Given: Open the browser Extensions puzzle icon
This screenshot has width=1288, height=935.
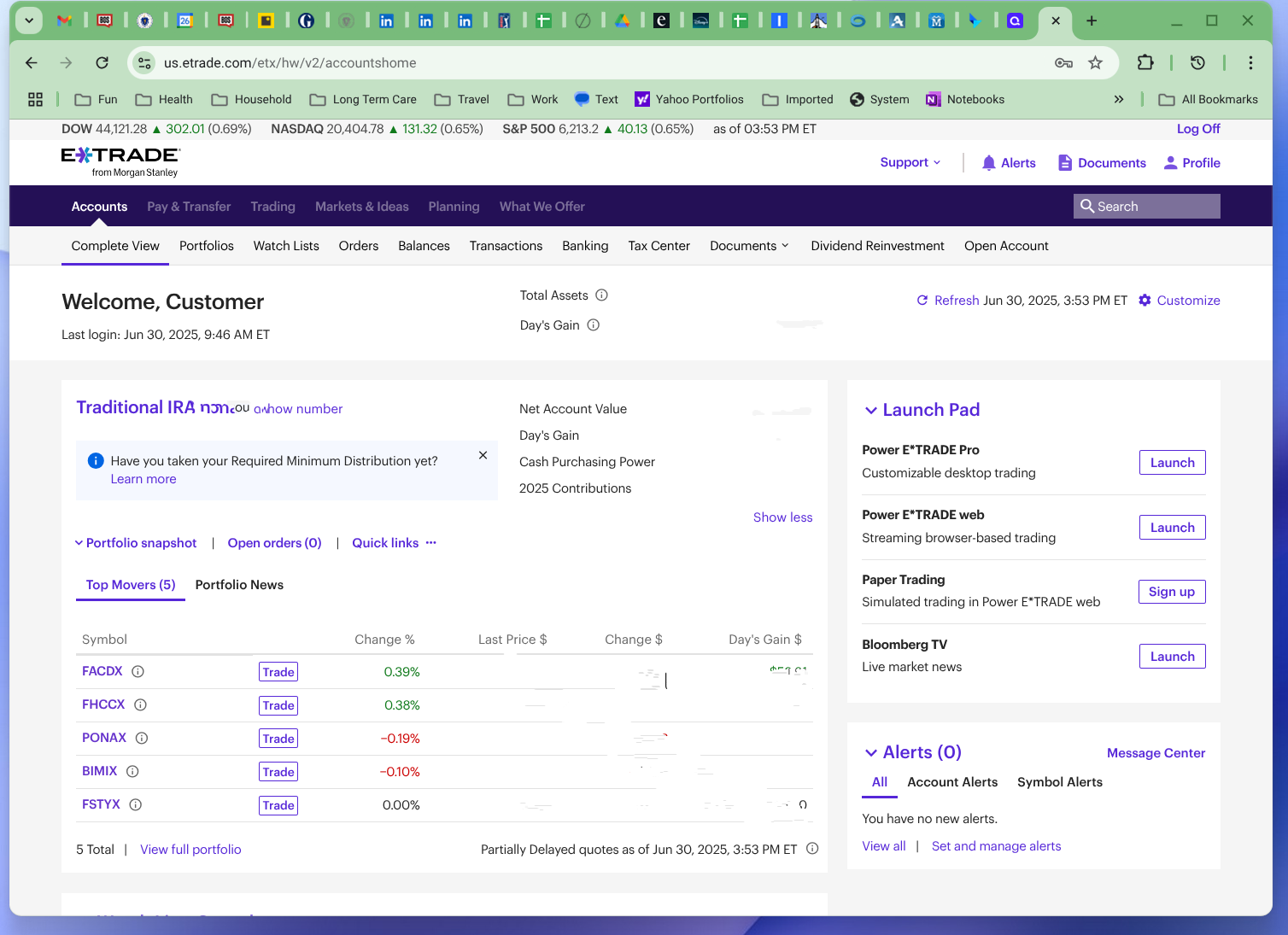Looking at the screenshot, I should (x=1145, y=62).
